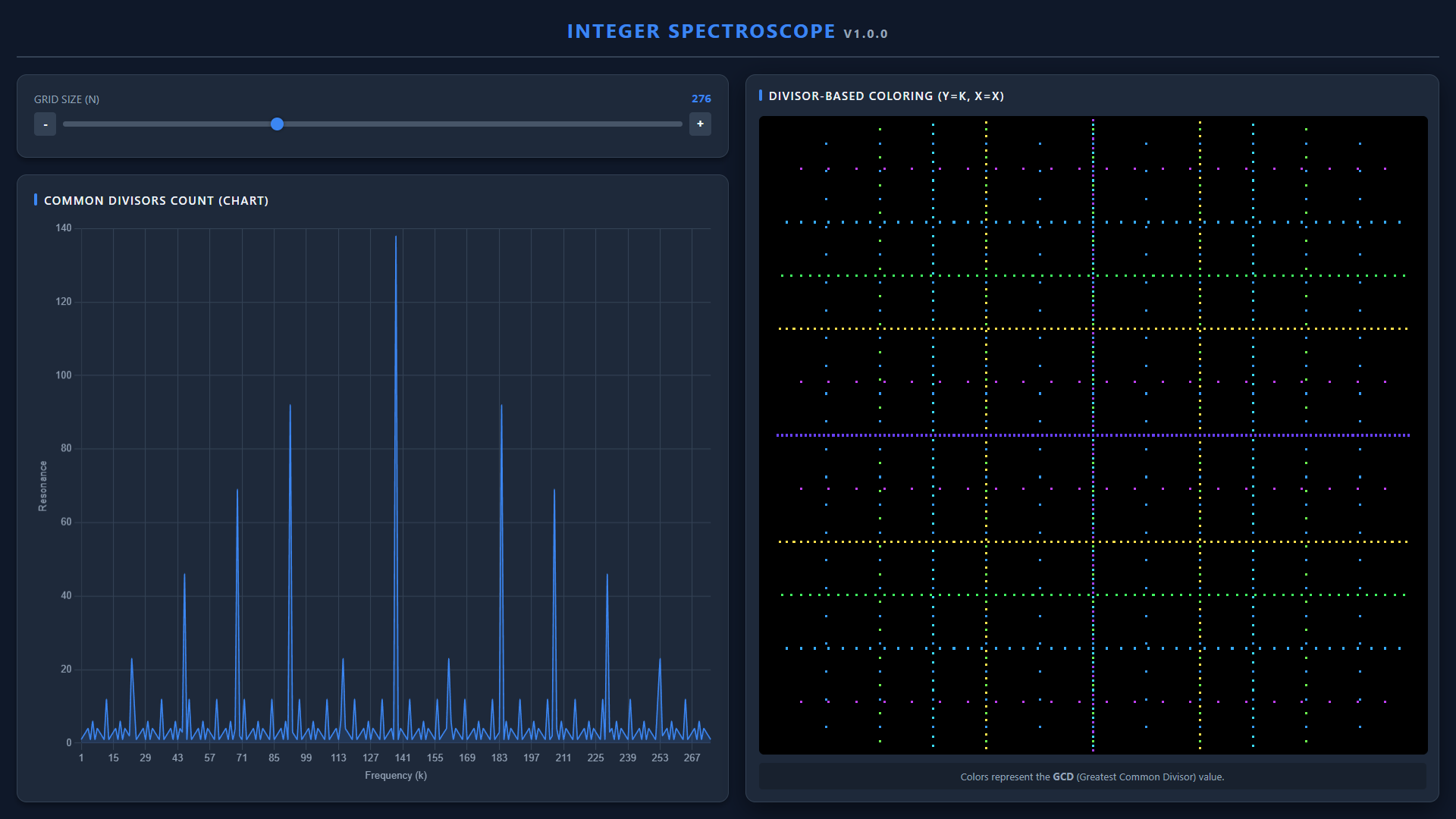This screenshot has width=1456, height=819.
Task: Click the COMMON DIVISORS COUNT chart heading
Action: click(x=155, y=201)
